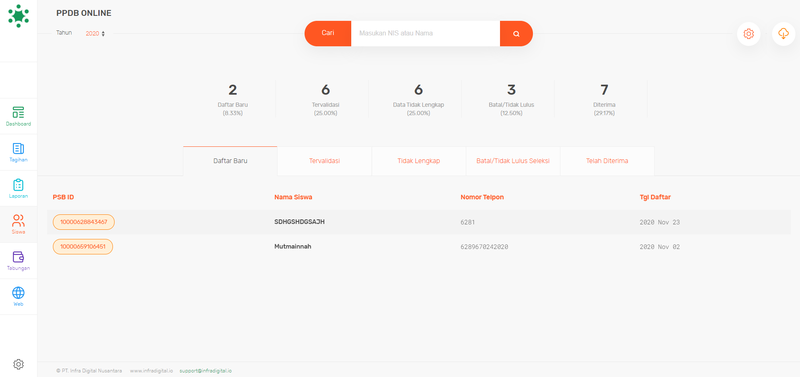Click the PPDB ONLINE page title
800x377 pixels.
click(x=84, y=13)
